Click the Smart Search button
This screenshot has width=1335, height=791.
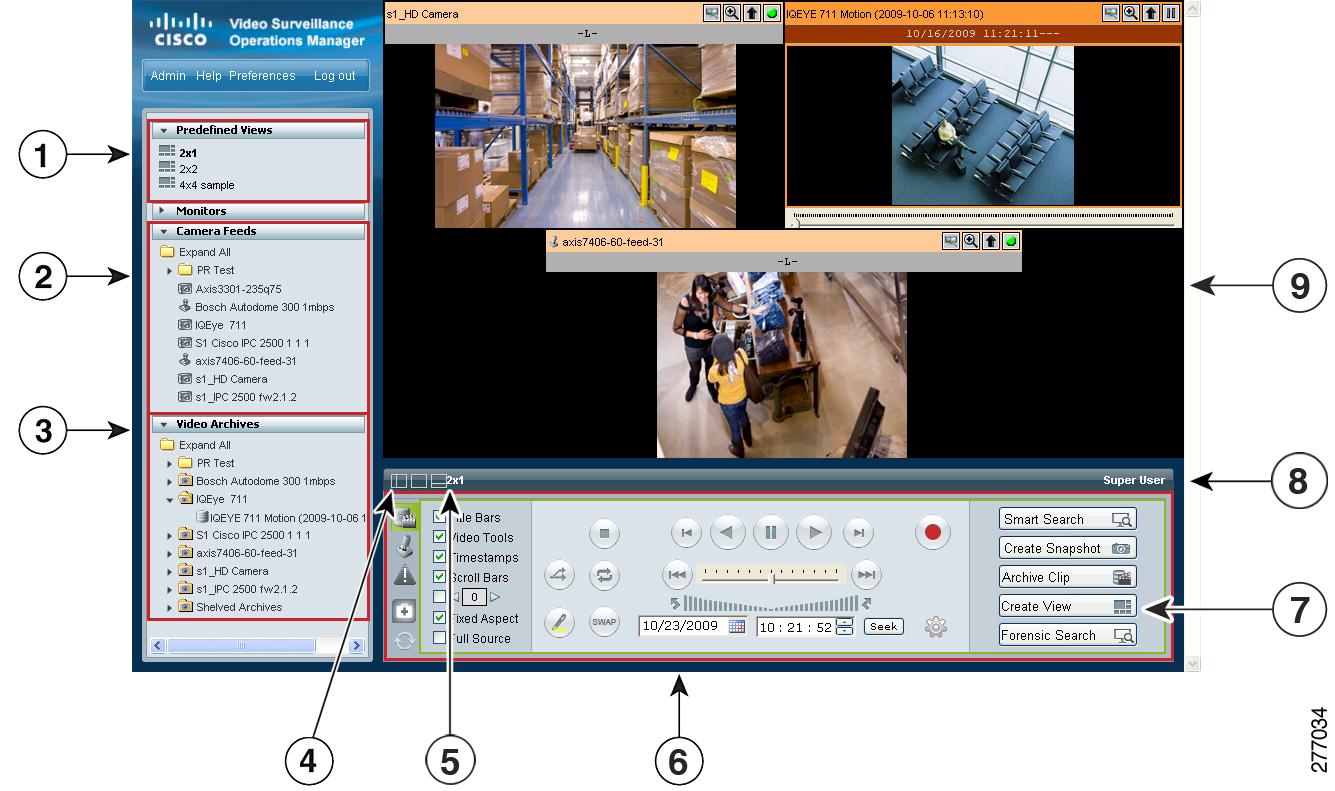1066,519
